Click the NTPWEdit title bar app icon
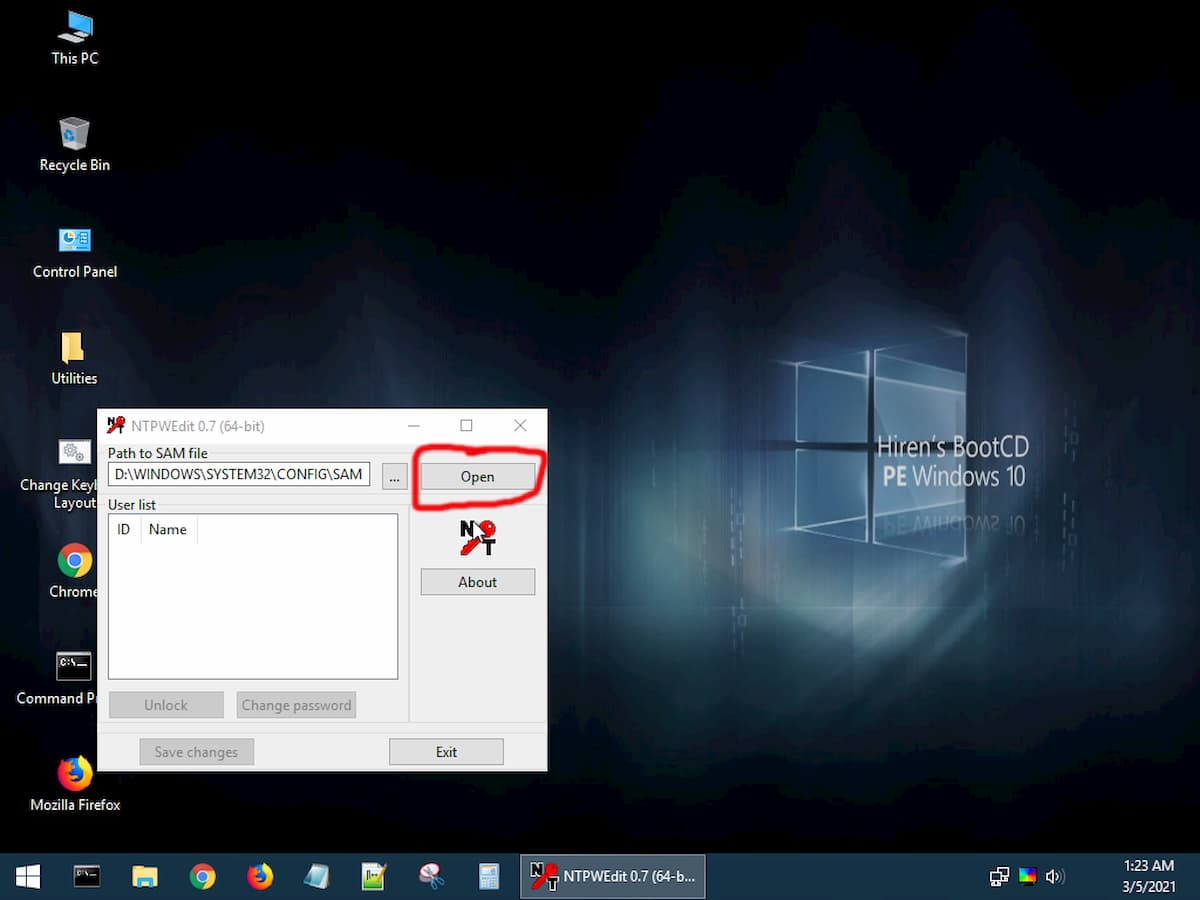Image resolution: width=1200 pixels, height=900 pixels. [116, 425]
